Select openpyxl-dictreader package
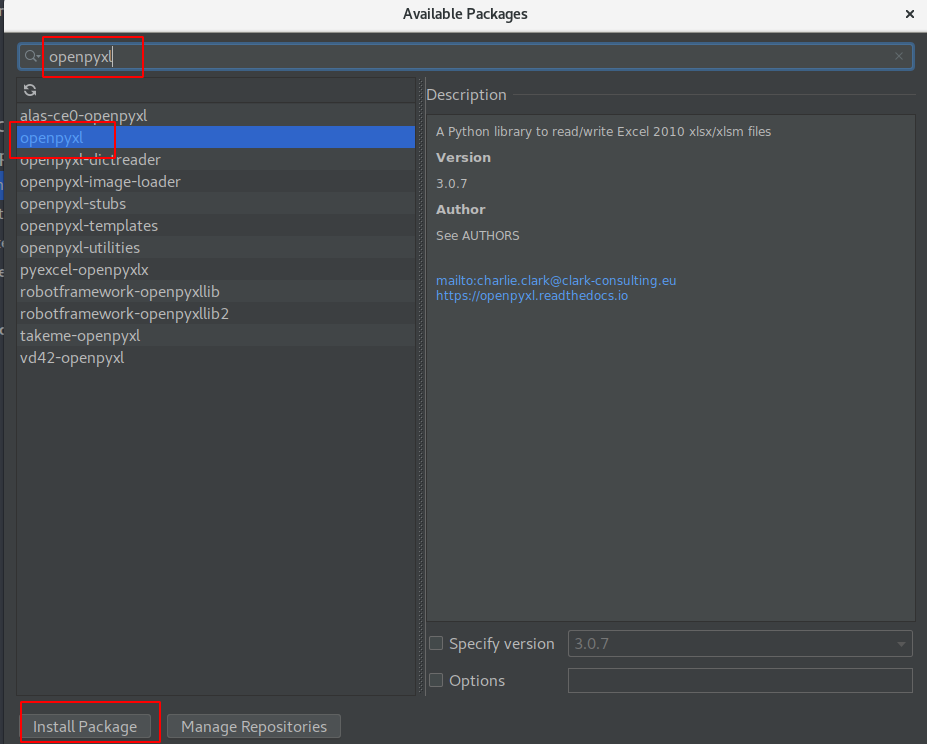 216,160
